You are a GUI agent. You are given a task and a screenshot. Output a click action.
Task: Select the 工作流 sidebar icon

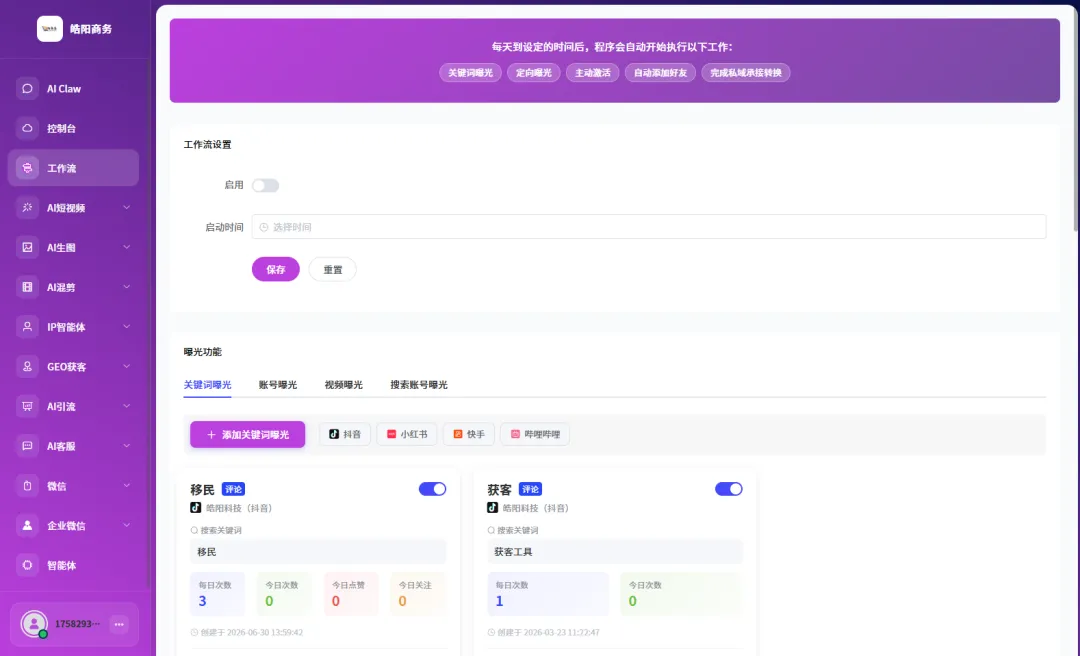click(28, 168)
